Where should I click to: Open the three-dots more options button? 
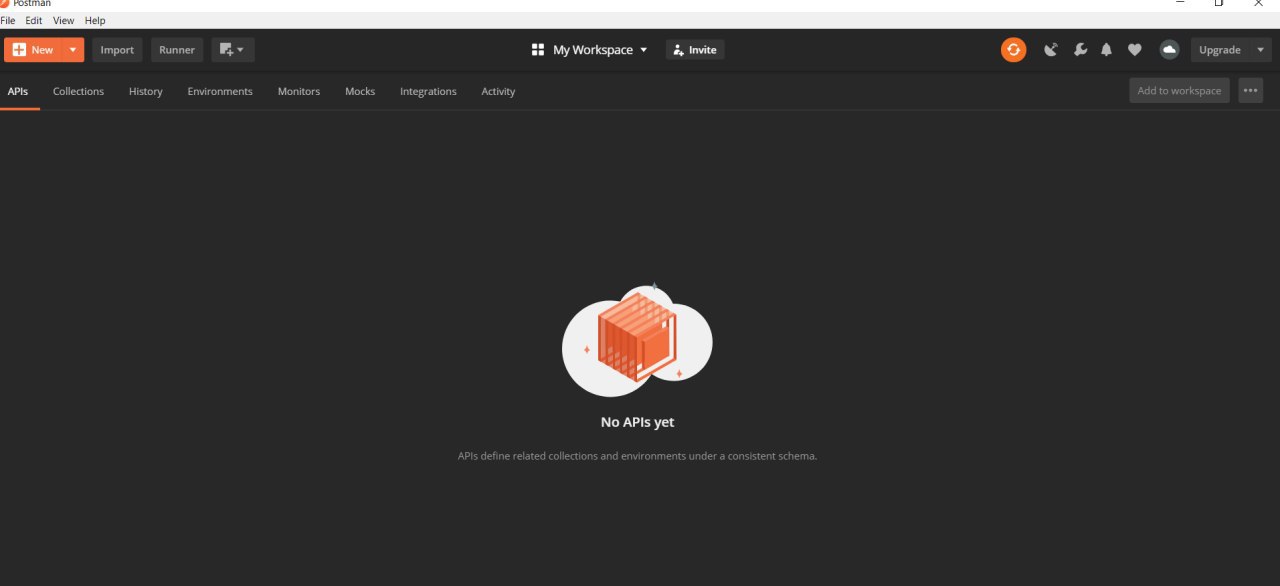click(x=1250, y=91)
